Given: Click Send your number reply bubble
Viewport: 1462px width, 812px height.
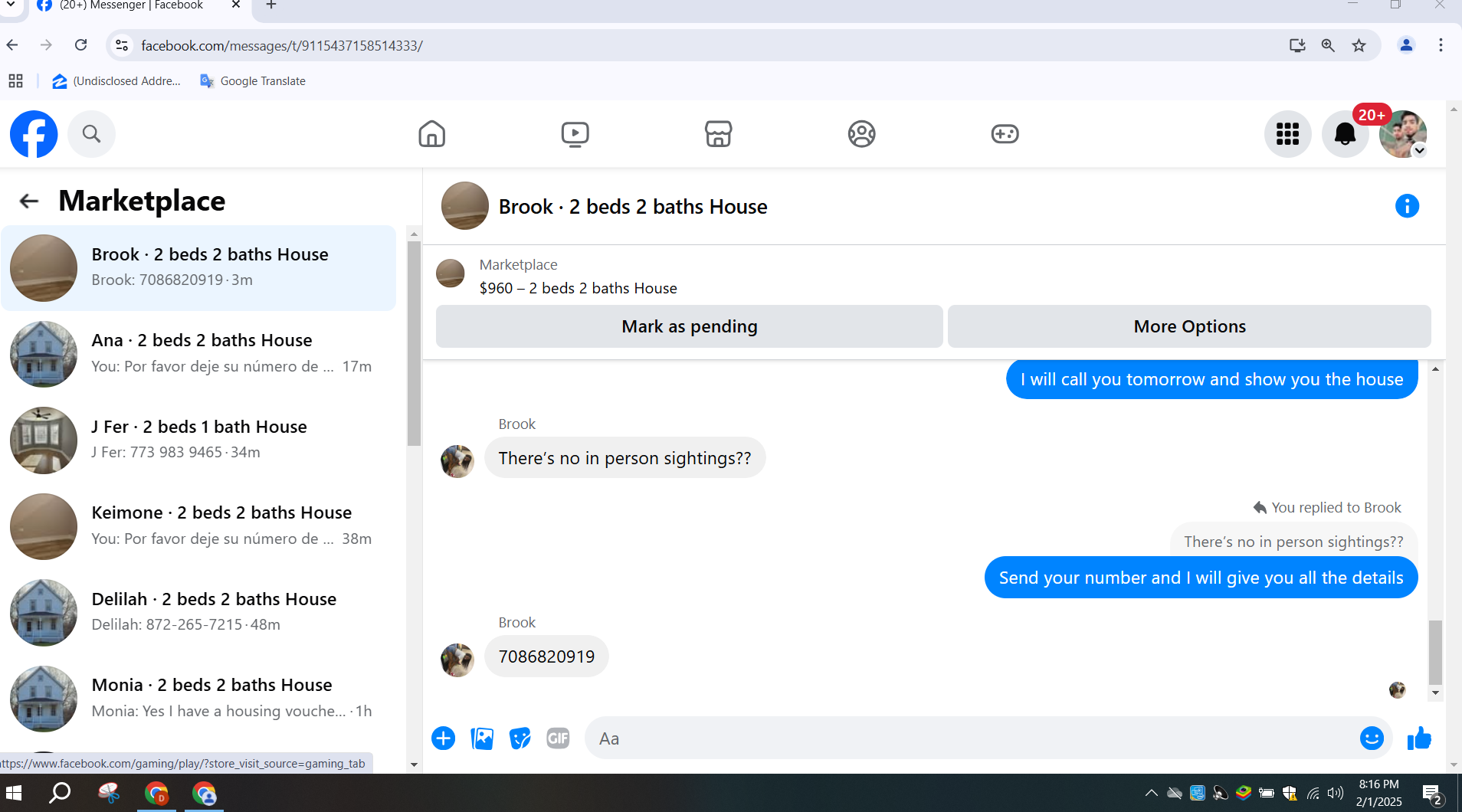Looking at the screenshot, I should tap(1201, 578).
